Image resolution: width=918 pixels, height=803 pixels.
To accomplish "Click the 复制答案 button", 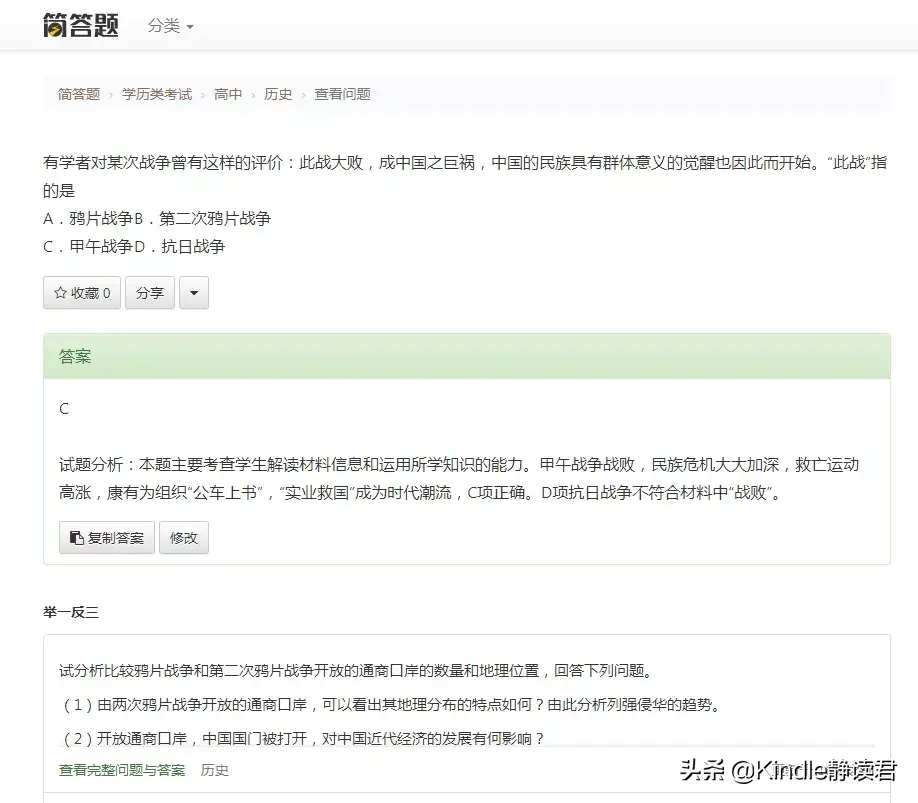I will [x=107, y=537].
